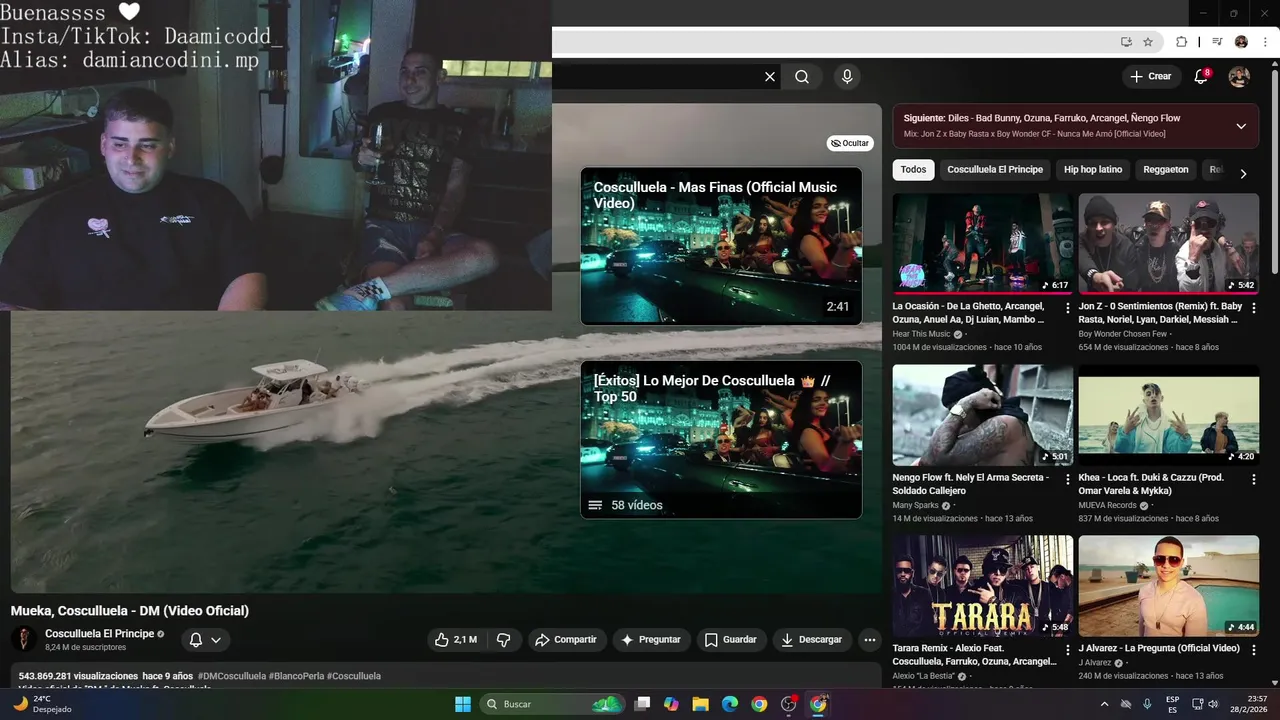The width and height of the screenshot is (1280, 720).
Task: Open the Lo Mejor De Cosculluela playlist card
Action: coord(721,439)
